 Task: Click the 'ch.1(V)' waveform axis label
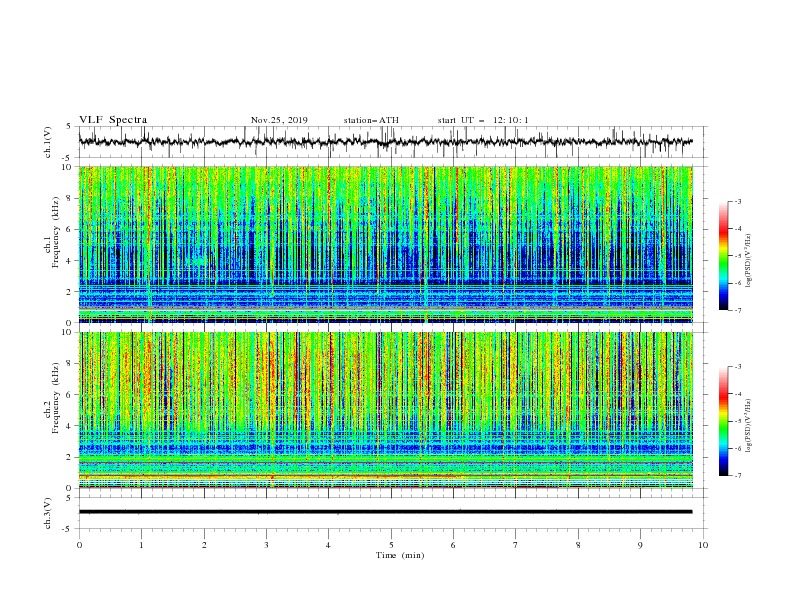(48, 142)
